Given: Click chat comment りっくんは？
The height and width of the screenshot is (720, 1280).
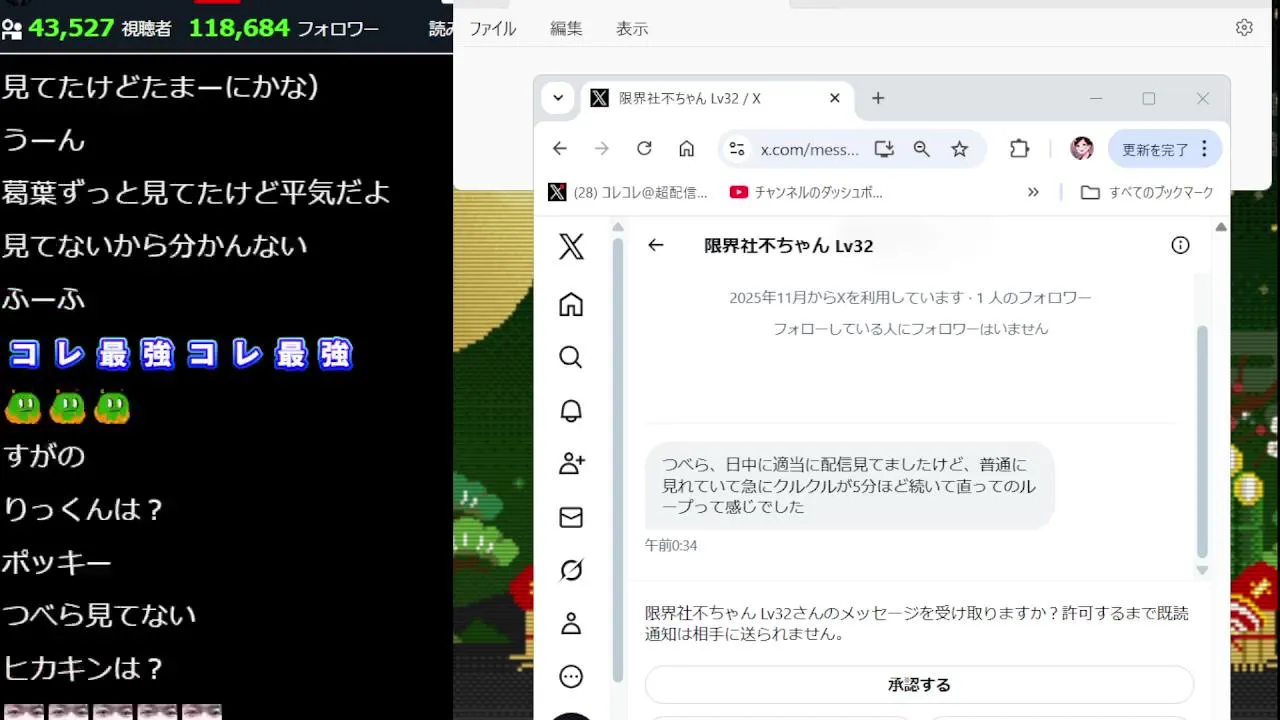Looking at the screenshot, I should (83, 509).
